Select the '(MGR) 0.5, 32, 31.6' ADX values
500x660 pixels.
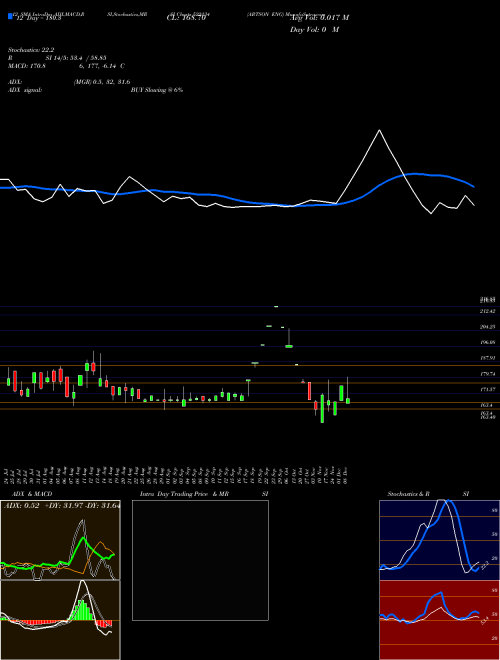(102, 82)
